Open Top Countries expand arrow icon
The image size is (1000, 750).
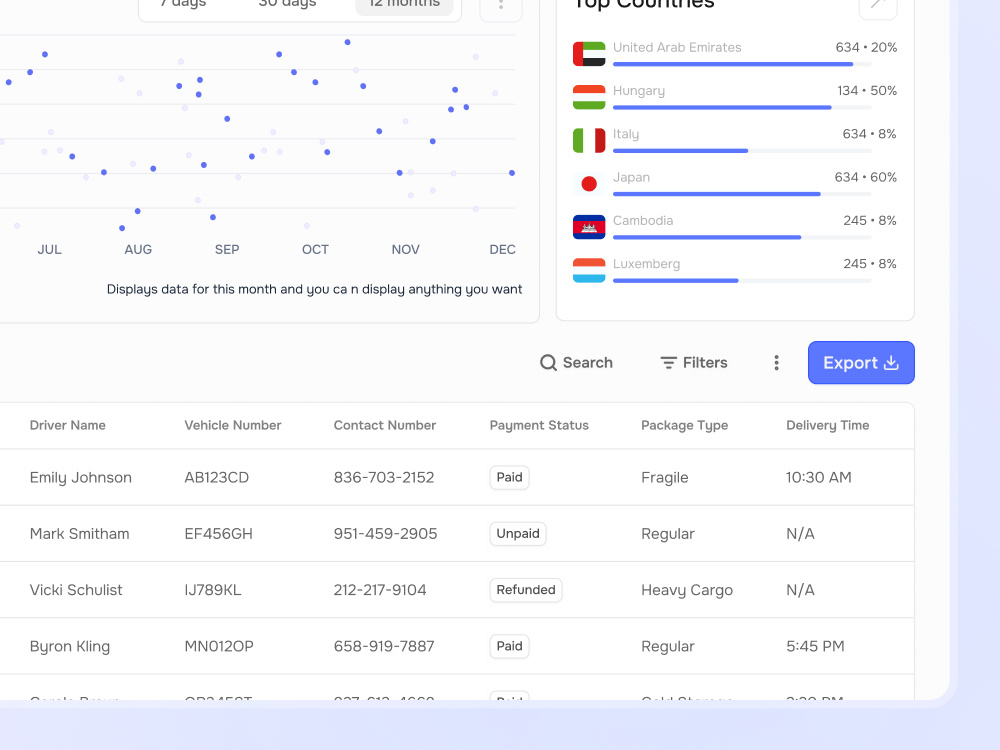(x=878, y=5)
